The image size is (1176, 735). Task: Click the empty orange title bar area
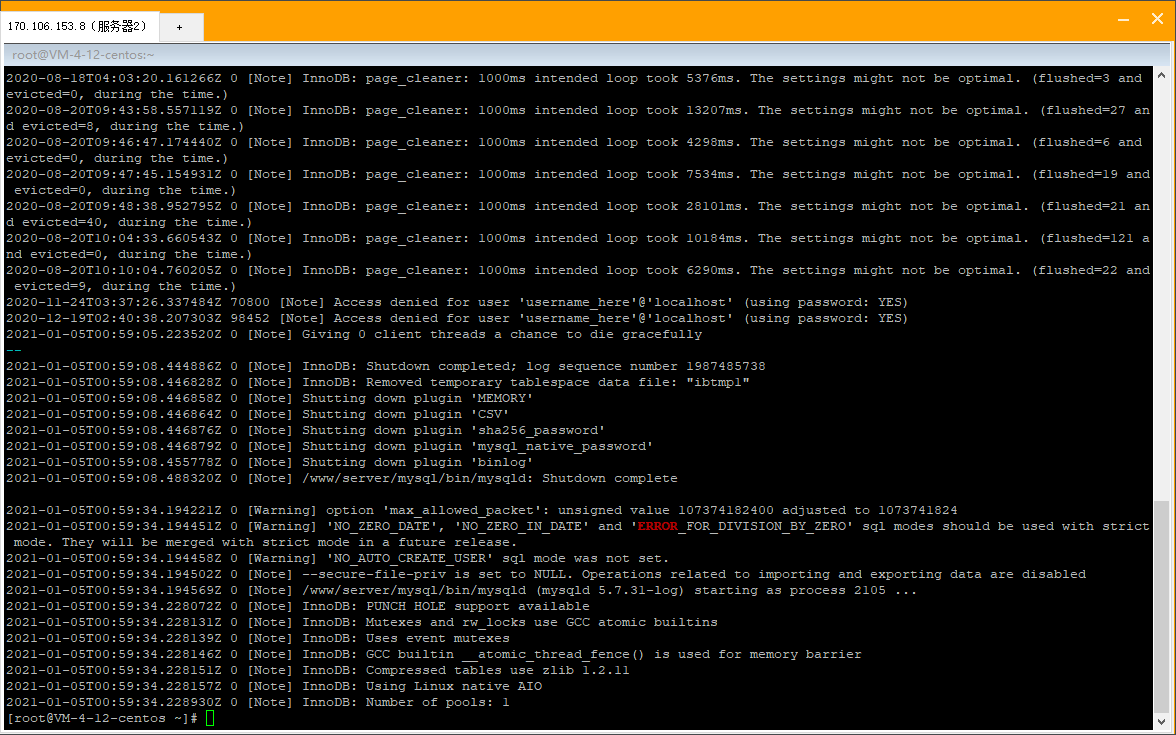pos(652,21)
